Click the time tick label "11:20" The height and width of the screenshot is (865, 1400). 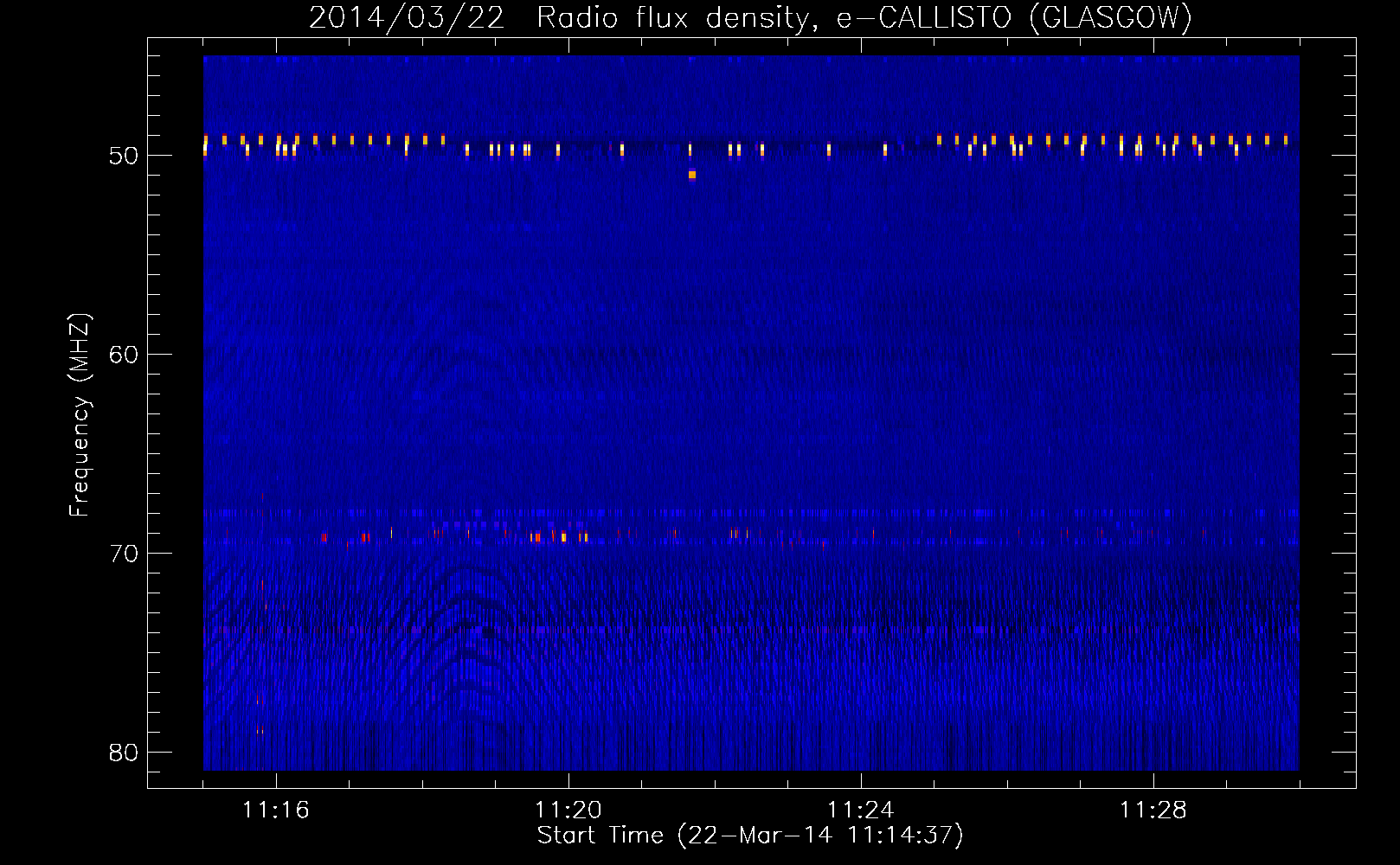pyautogui.click(x=568, y=811)
